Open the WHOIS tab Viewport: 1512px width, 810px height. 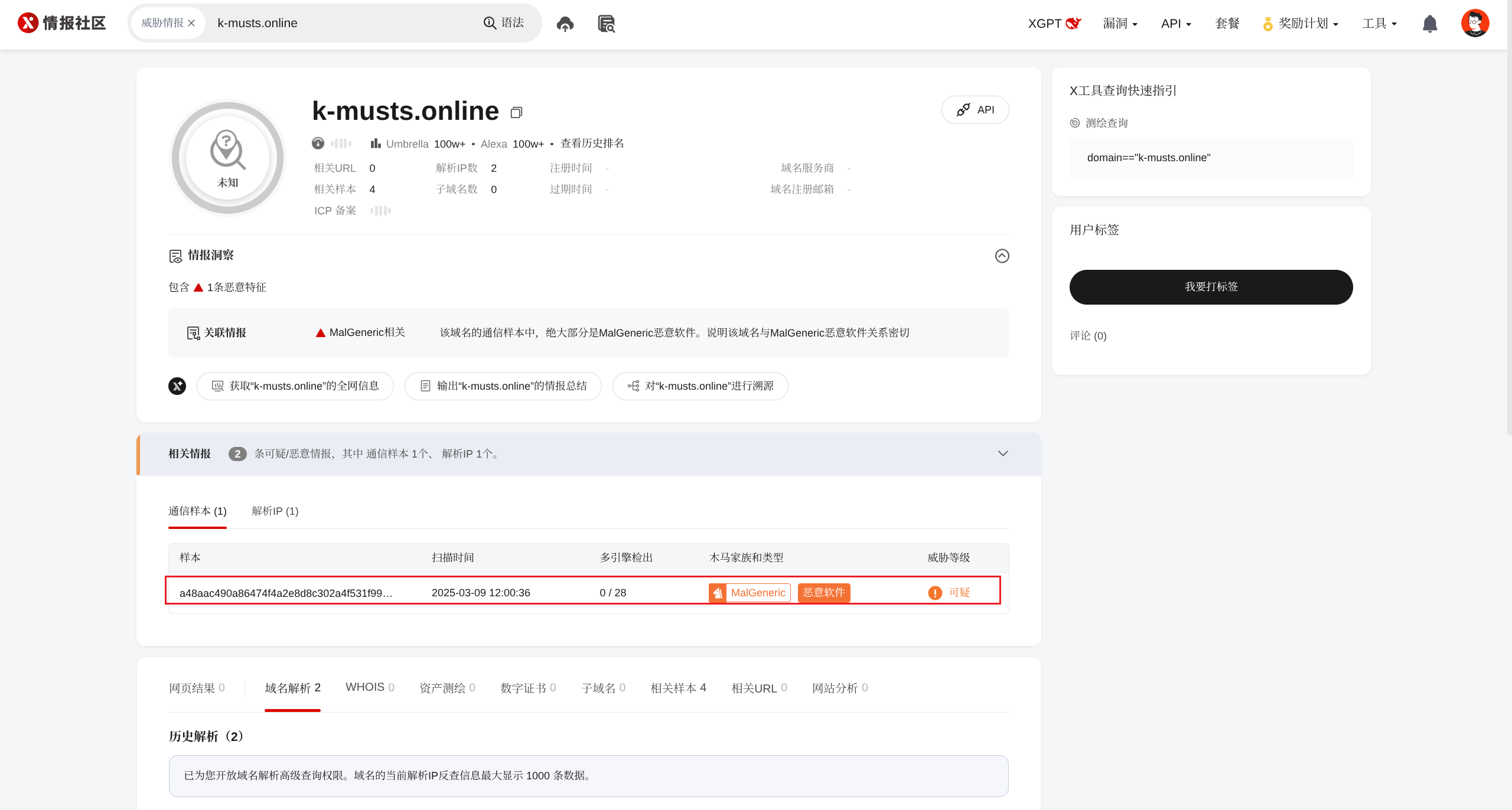370,687
